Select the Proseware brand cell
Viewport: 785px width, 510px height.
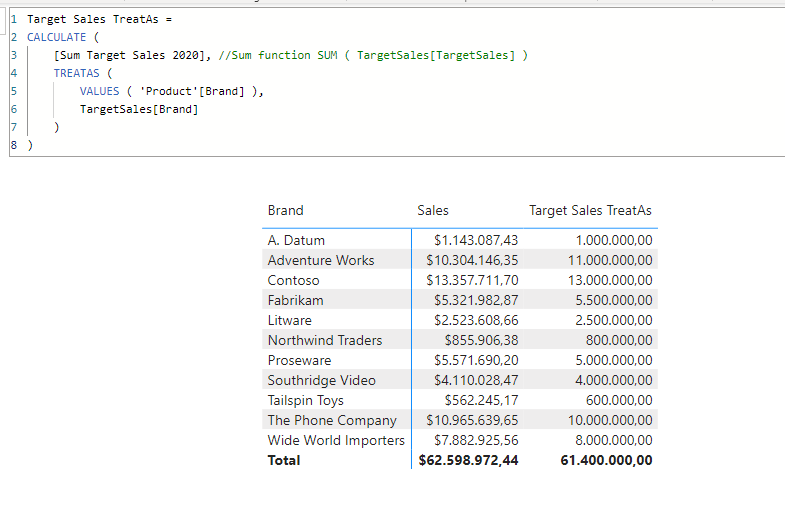tap(299, 360)
